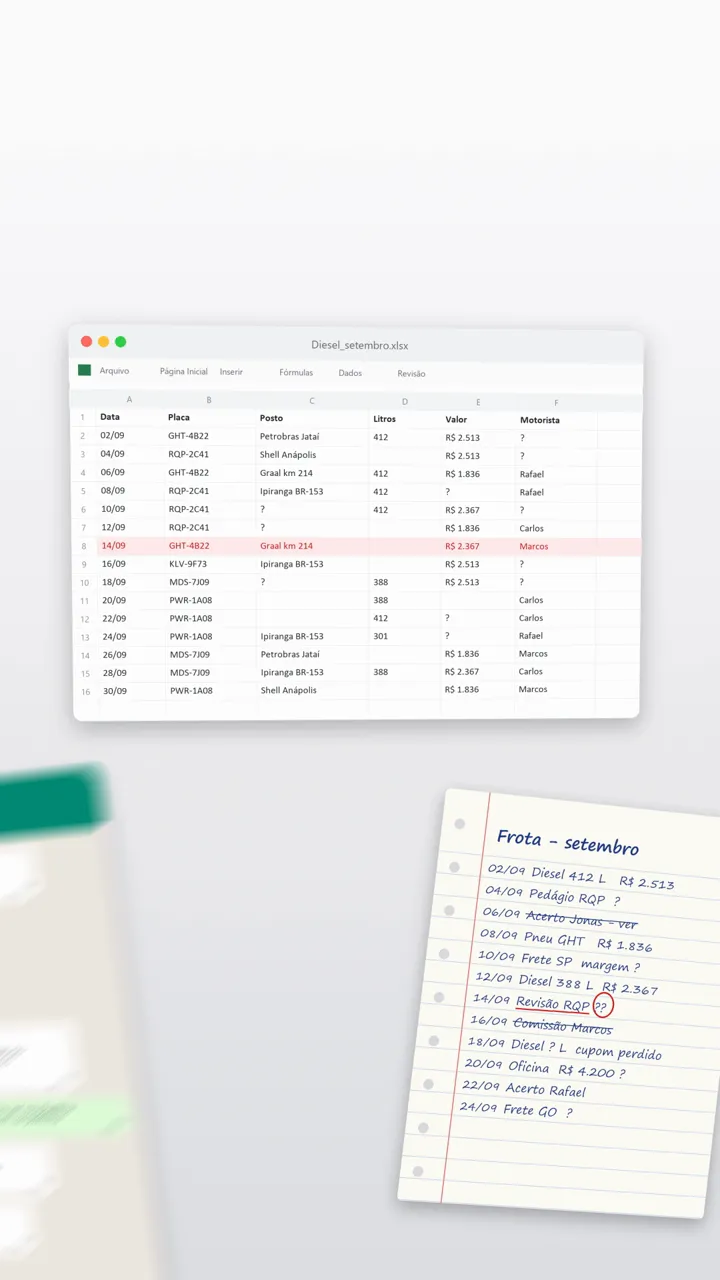Image resolution: width=720 pixels, height=1280 pixels.
Task: Switch to the Página Inicial tab
Action: pos(184,372)
